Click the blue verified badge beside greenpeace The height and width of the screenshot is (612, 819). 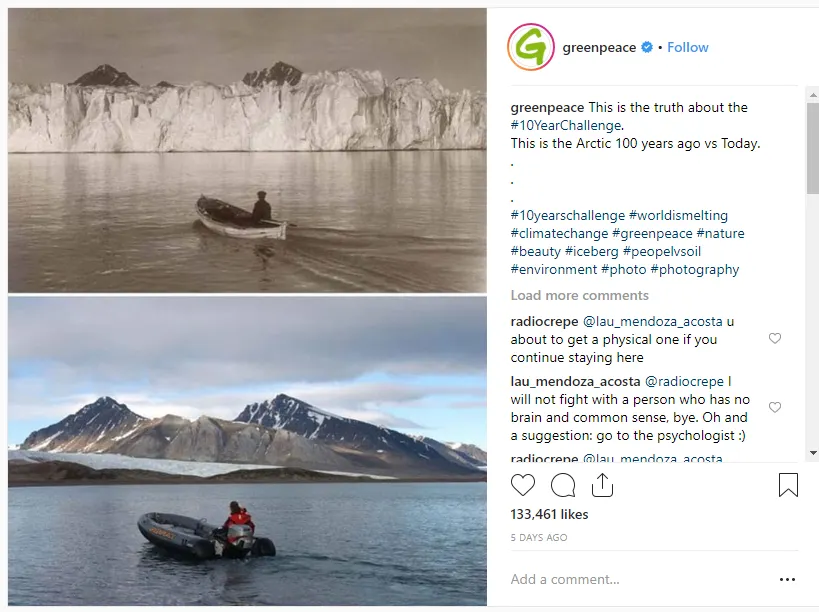[647, 47]
